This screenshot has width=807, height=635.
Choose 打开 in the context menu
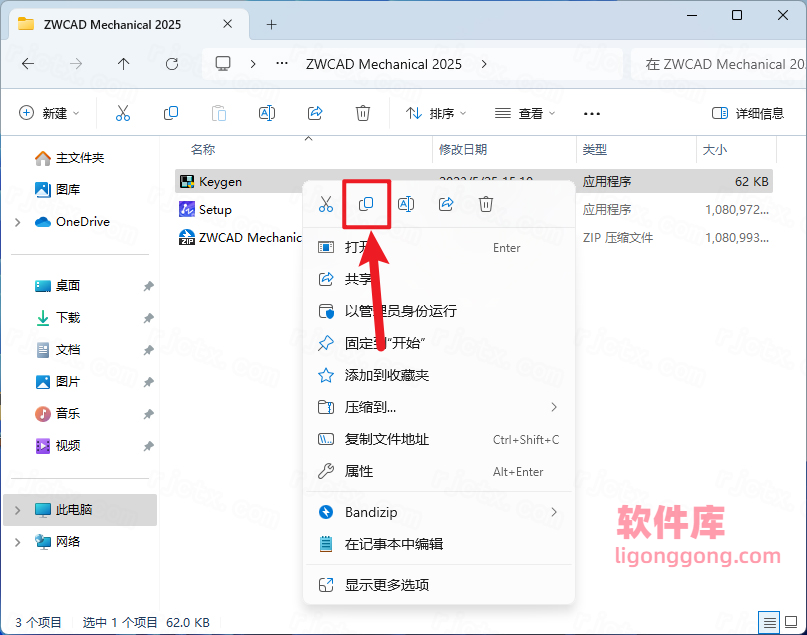[x=438, y=248]
